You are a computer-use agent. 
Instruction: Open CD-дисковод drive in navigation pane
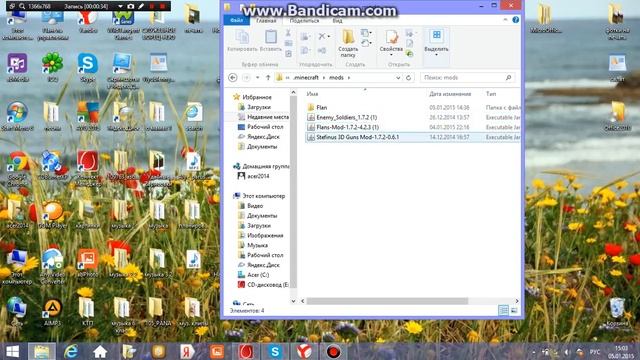[267, 284]
